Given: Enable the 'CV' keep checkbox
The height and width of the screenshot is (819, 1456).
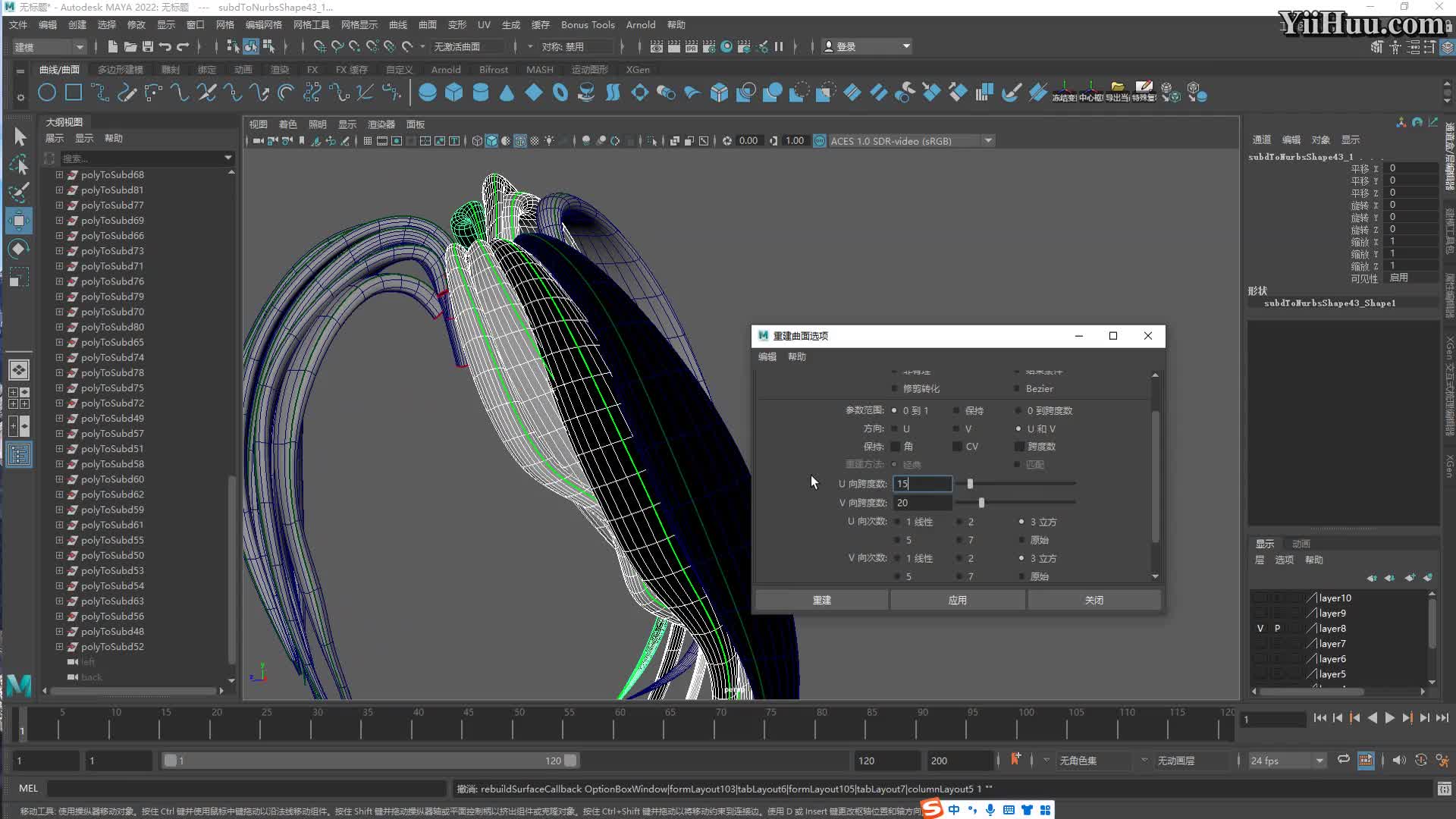Looking at the screenshot, I should pyautogui.click(x=958, y=447).
